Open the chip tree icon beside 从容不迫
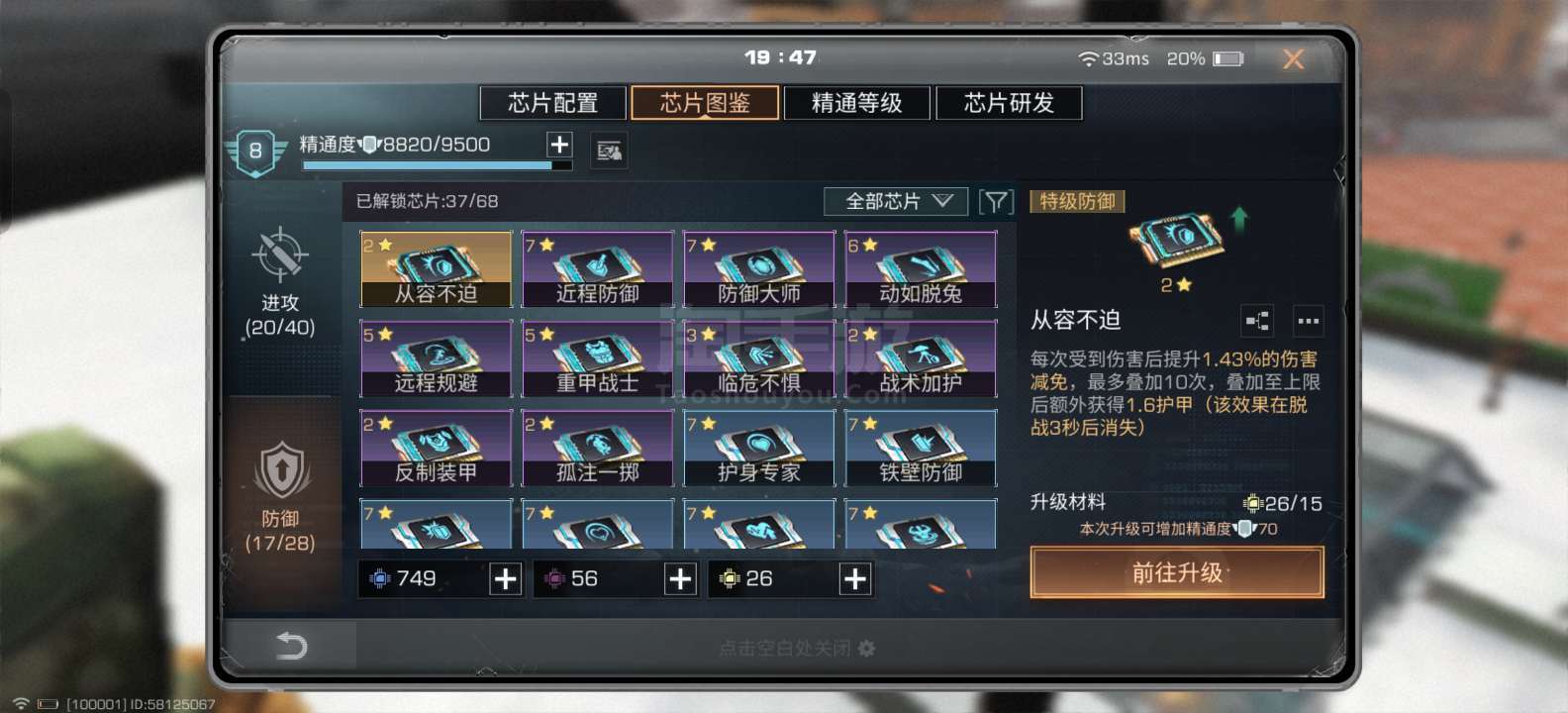 tap(1257, 321)
